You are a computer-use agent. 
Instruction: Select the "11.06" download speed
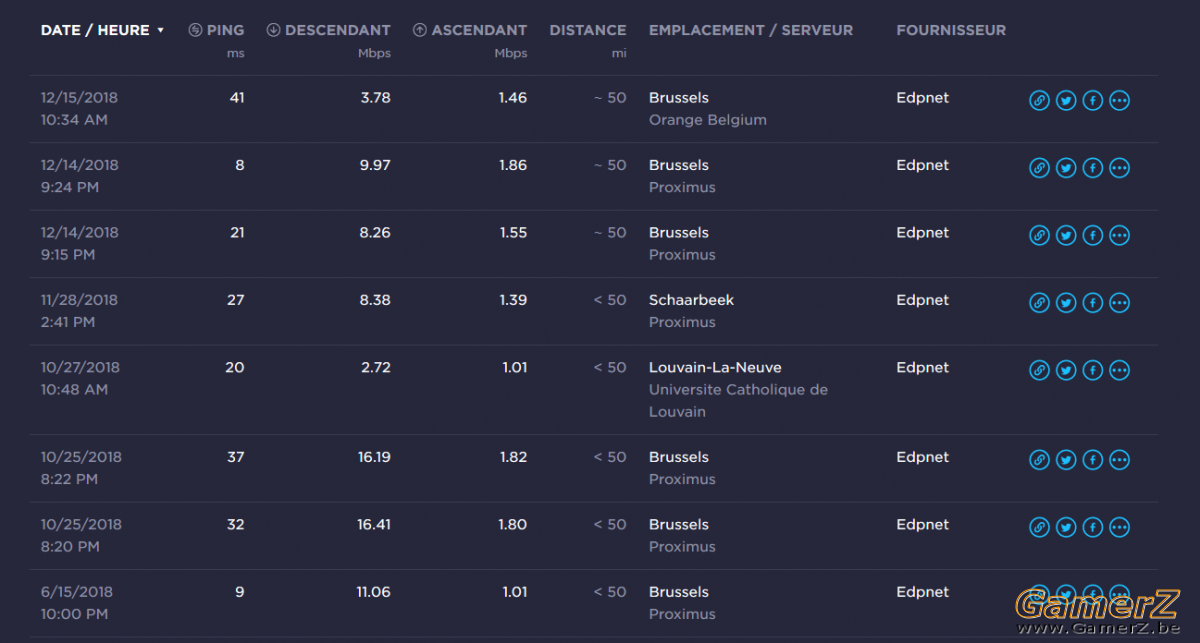374,592
